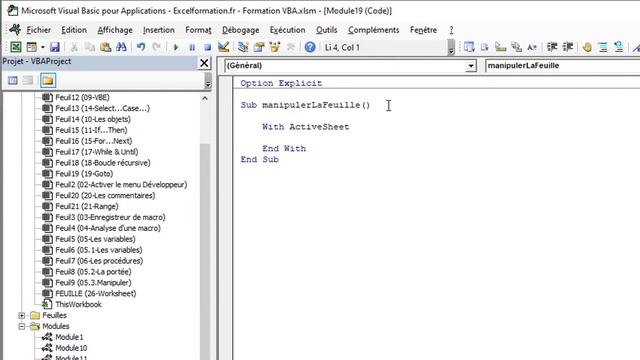The height and width of the screenshot is (360, 640).
Task: Open Project Explorer toolbar icon
Action: coord(243,47)
